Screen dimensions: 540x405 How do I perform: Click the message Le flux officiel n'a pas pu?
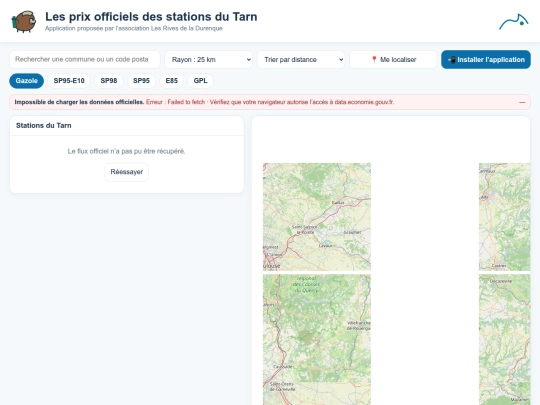point(126,151)
